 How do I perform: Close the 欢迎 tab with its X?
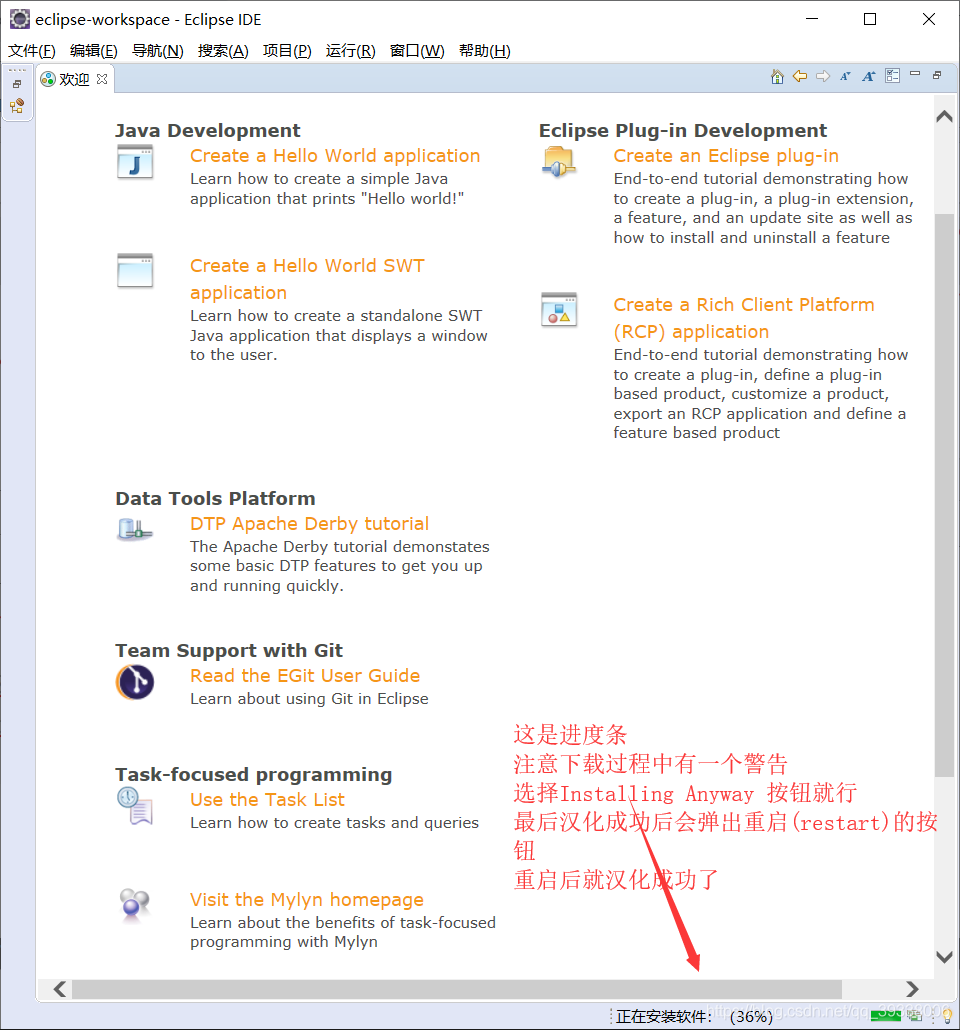(x=102, y=79)
